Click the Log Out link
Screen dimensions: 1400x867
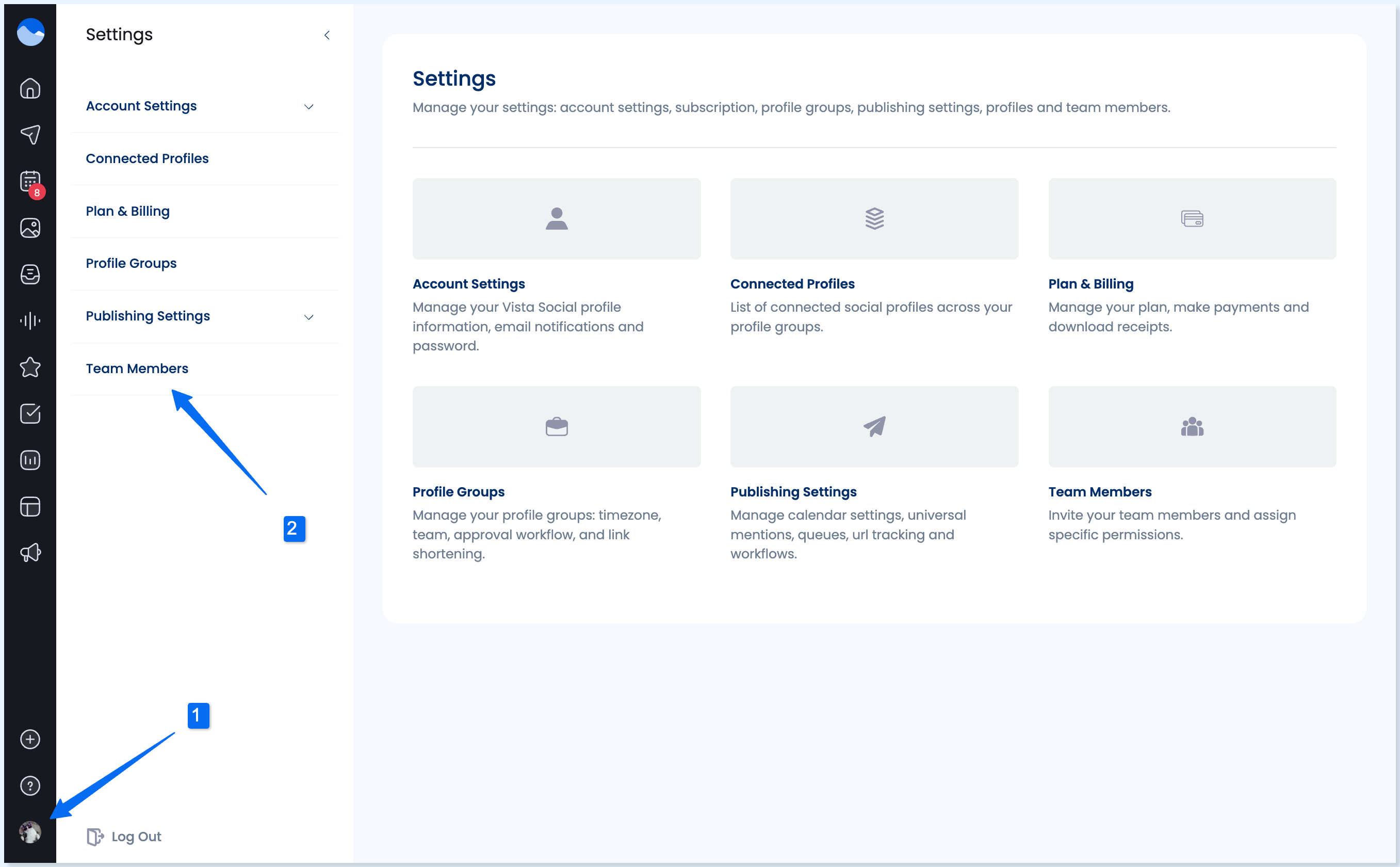136,837
